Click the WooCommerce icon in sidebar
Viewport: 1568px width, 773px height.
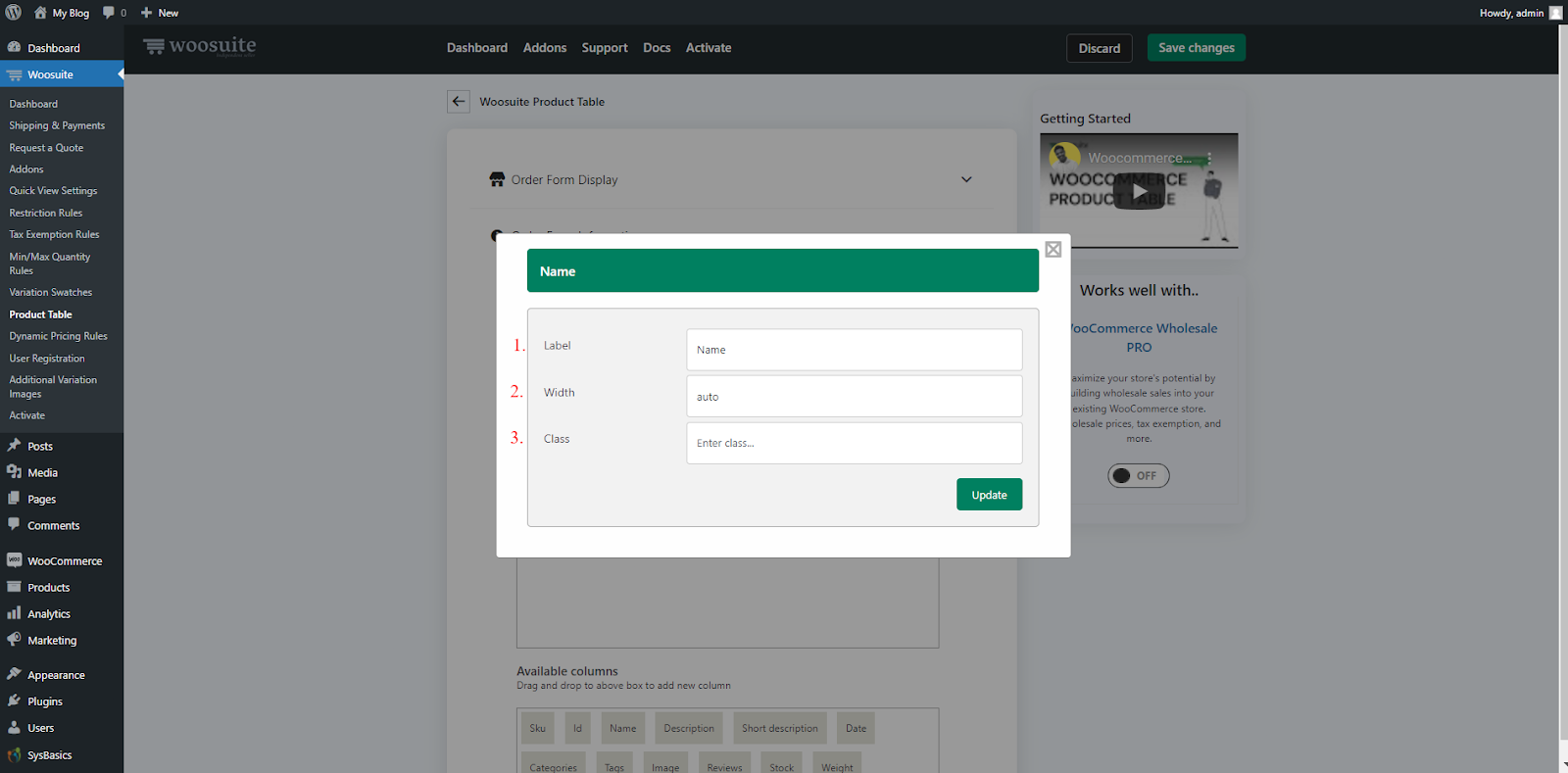tap(14, 560)
